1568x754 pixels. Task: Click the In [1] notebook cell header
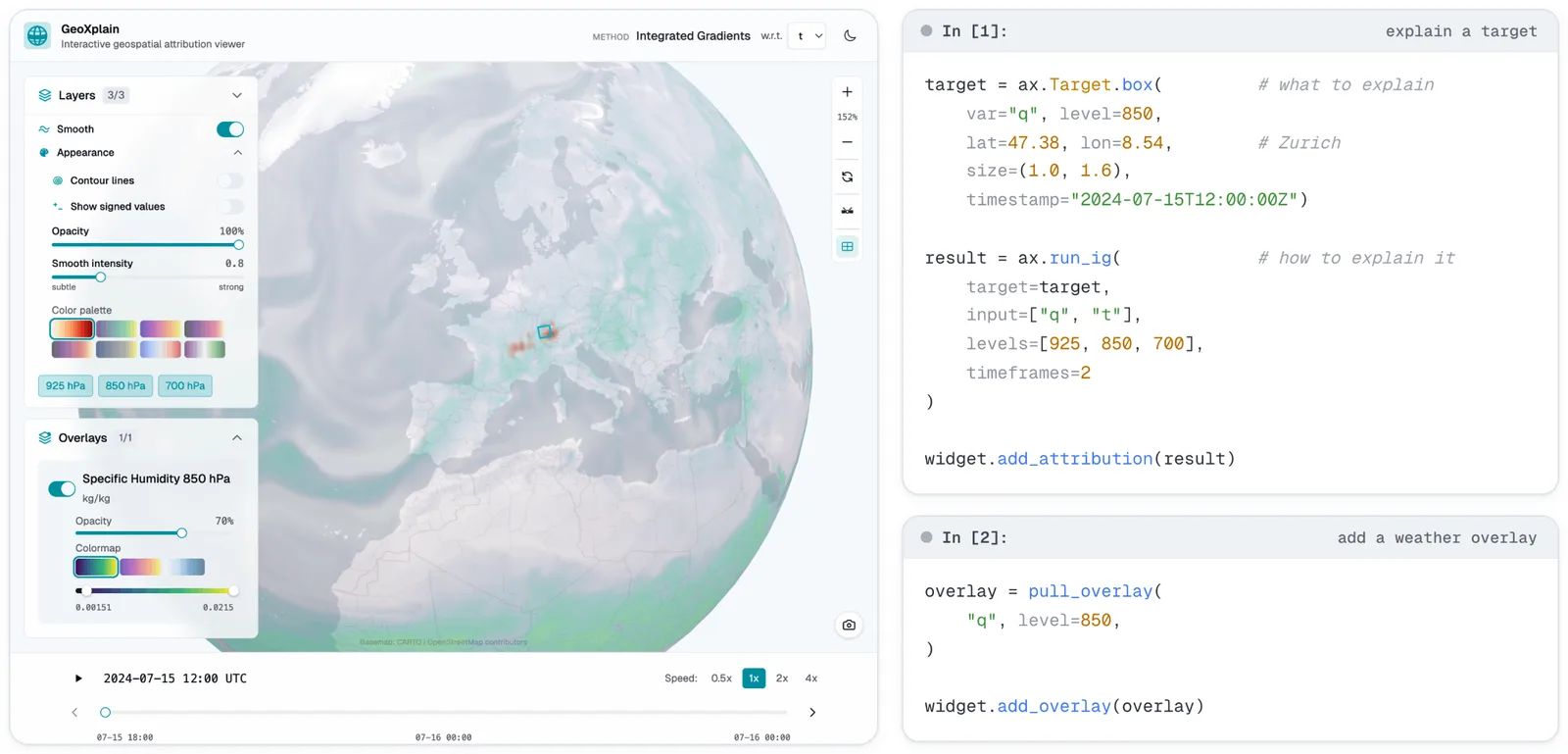1230,31
